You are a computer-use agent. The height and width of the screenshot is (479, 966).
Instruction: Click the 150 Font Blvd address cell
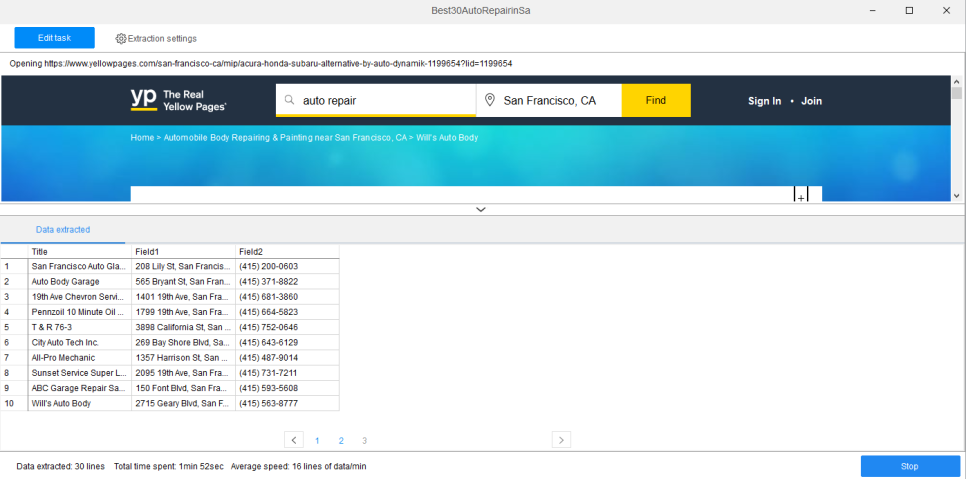point(183,388)
